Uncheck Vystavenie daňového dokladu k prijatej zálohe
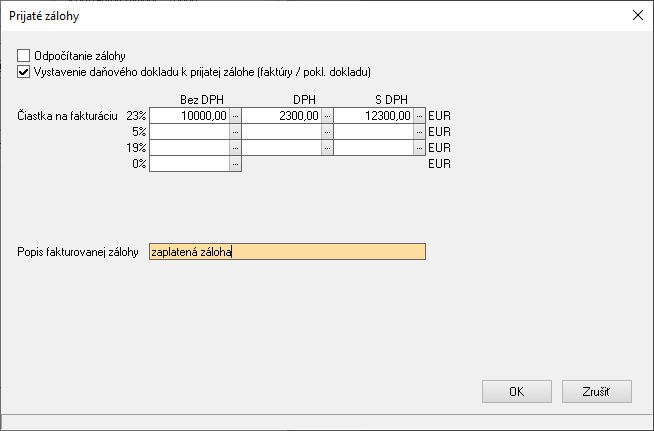 24,72
